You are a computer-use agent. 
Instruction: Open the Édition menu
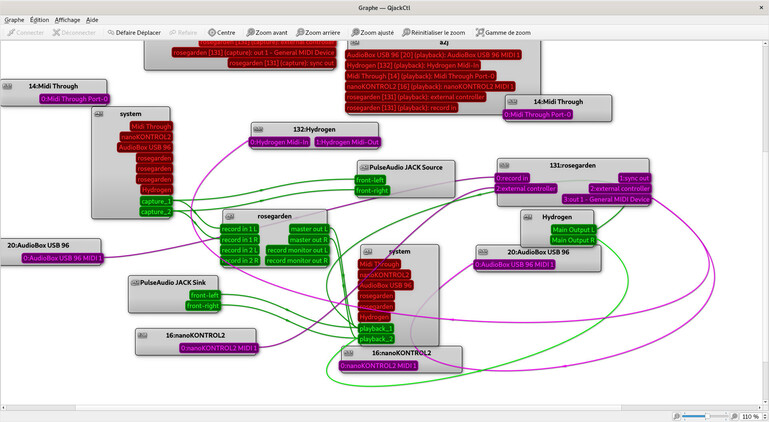[39, 20]
